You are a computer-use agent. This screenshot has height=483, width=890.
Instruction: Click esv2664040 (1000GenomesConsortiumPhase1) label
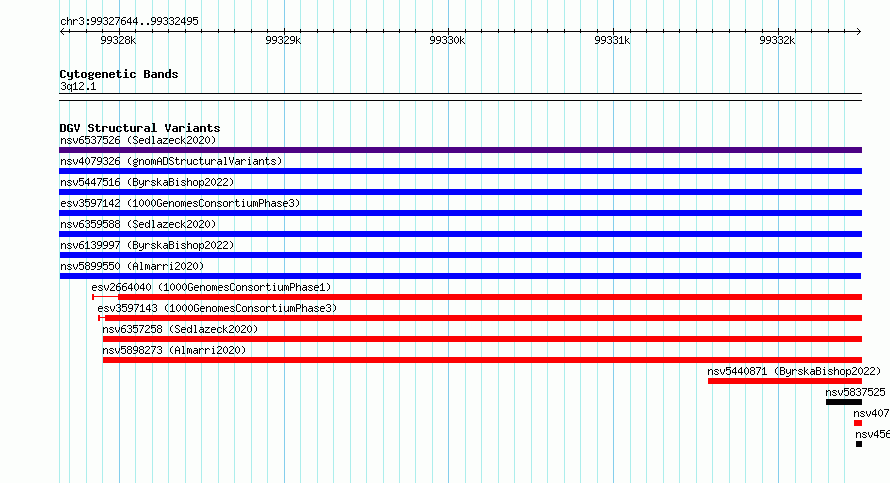click(x=211, y=287)
